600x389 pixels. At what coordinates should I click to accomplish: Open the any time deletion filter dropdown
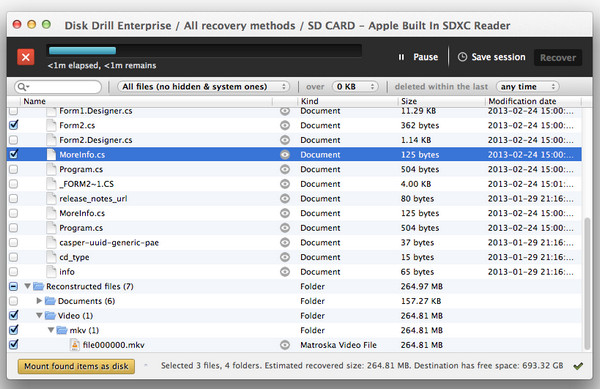528,87
